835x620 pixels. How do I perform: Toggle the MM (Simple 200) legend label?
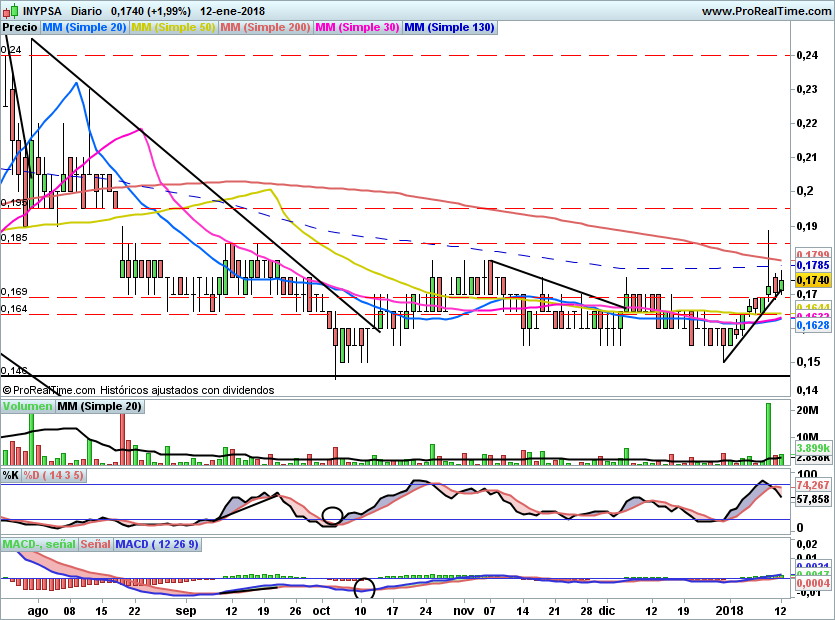(265, 28)
